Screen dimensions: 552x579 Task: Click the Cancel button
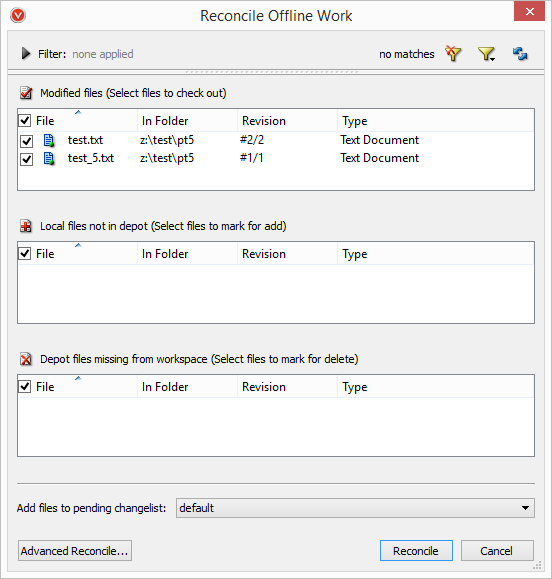(497, 551)
